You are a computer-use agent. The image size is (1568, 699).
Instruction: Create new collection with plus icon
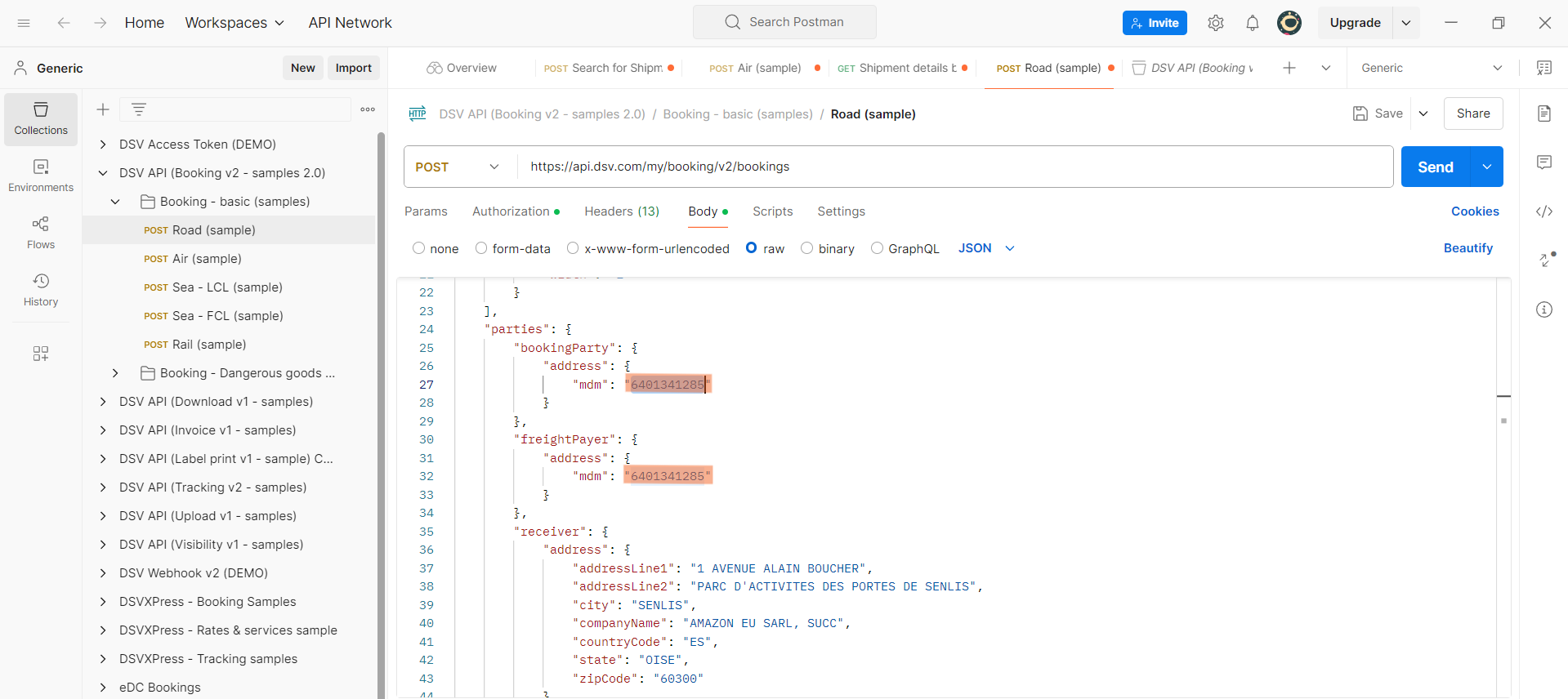pos(103,109)
